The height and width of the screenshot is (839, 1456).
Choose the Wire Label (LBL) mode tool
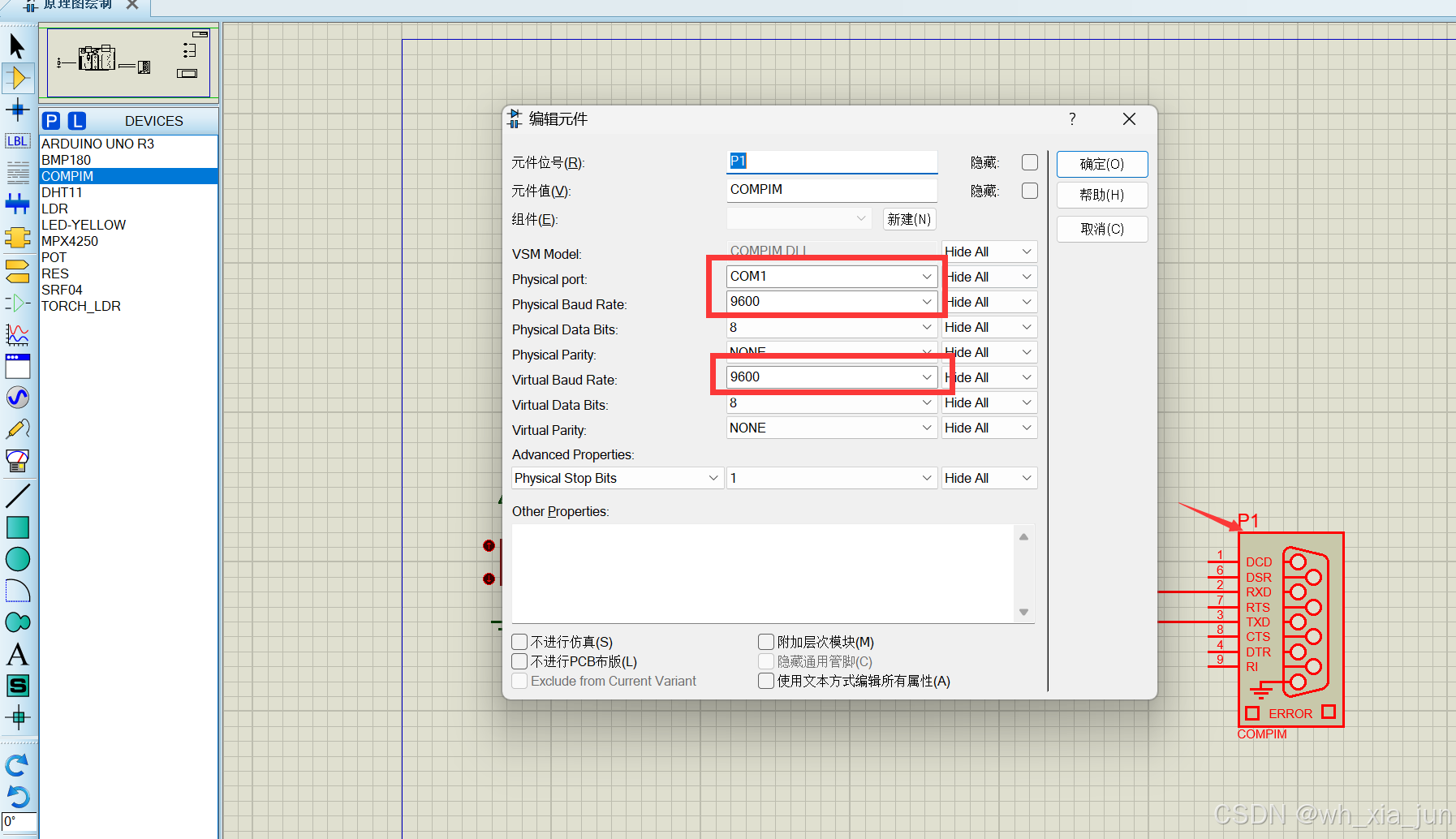pyautogui.click(x=17, y=141)
